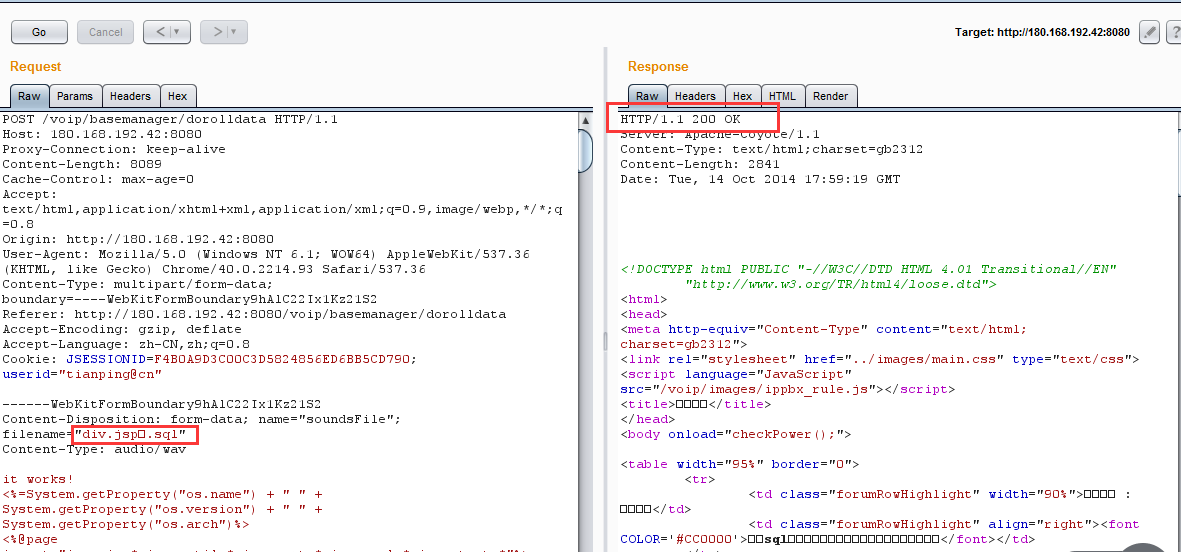The width and height of the screenshot is (1181, 552).
Task: Switch to the Response Hex tab
Action: [x=743, y=96]
